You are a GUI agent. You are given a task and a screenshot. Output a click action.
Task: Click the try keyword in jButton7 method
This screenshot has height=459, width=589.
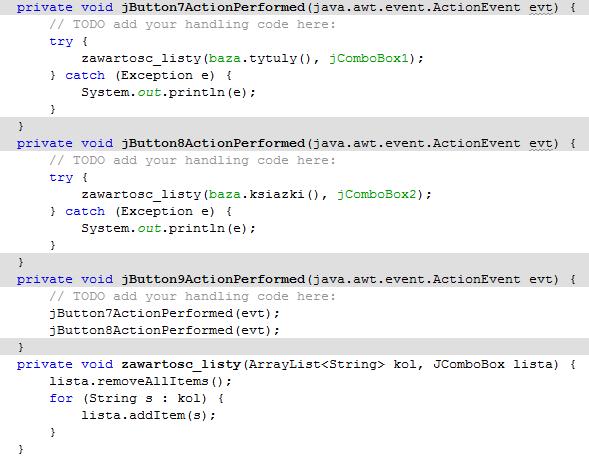click(61, 42)
